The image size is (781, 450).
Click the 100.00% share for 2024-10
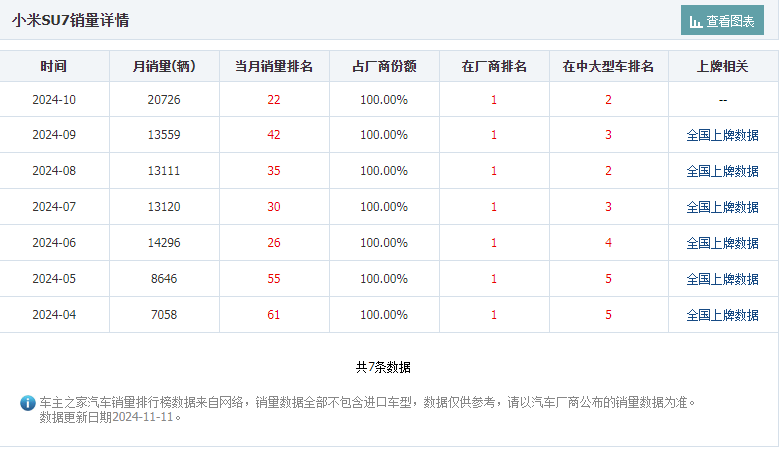coord(384,100)
